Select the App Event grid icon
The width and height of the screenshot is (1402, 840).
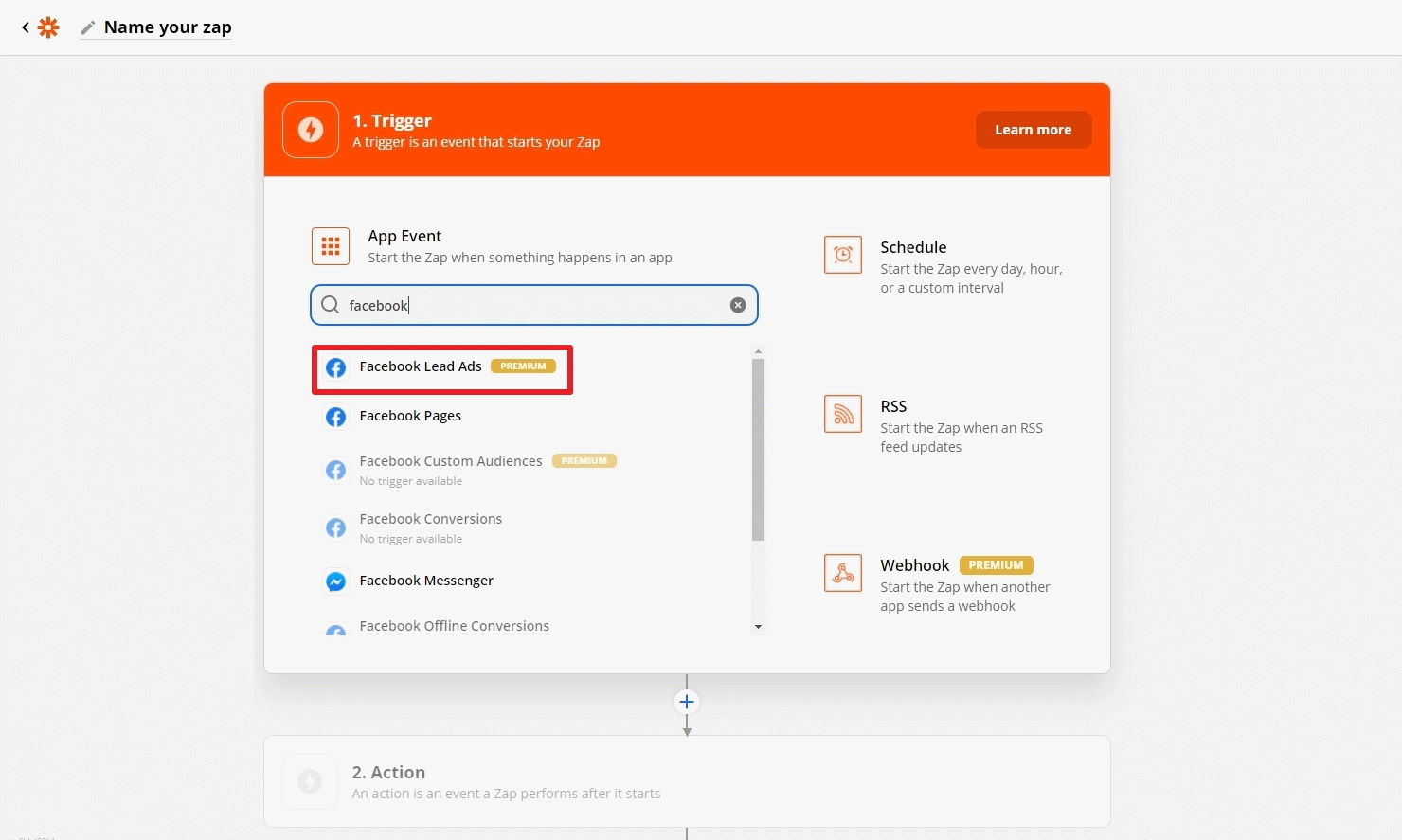coord(331,246)
